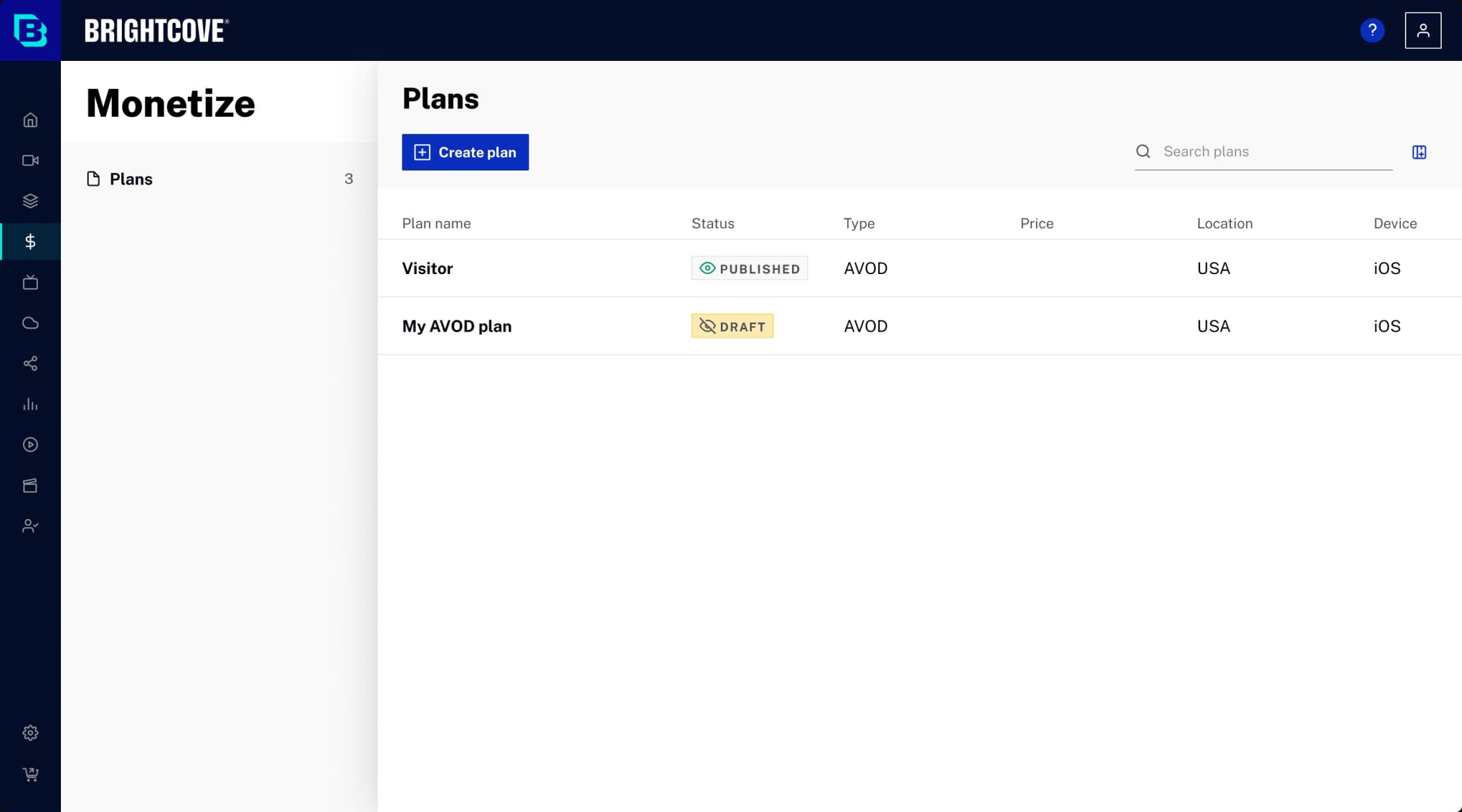The height and width of the screenshot is (812, 1462).
Task: Click iOS device in Visitor row
Action: click(x=1386, y=268)
